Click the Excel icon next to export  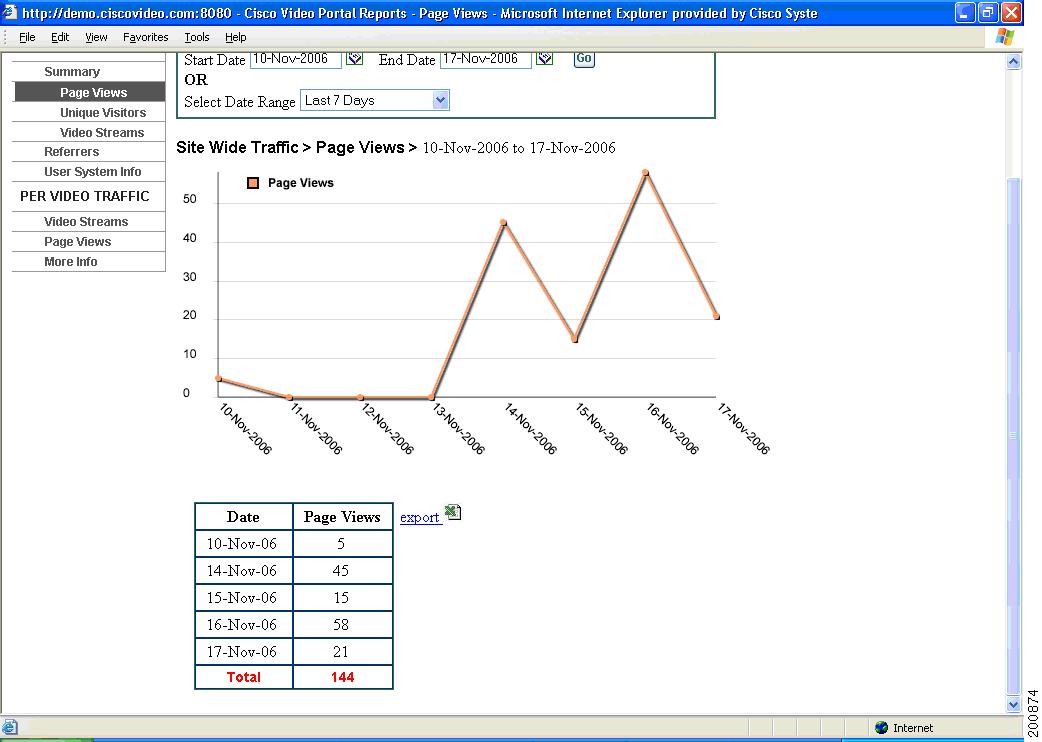tap(452, 512)
